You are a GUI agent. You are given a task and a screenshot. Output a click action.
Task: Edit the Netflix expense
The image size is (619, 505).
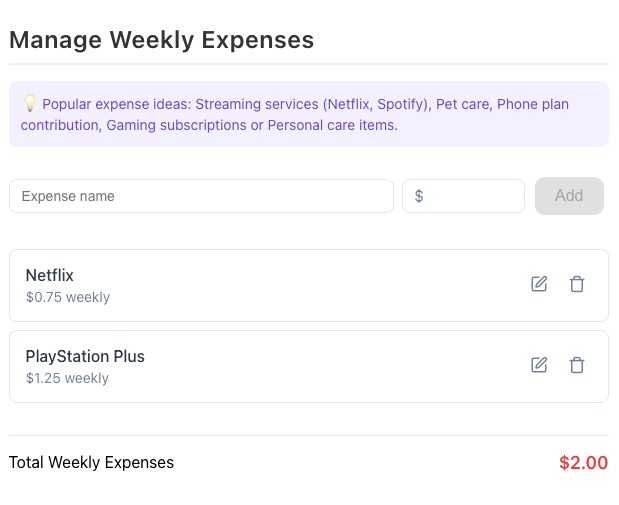tap(539, 284)
